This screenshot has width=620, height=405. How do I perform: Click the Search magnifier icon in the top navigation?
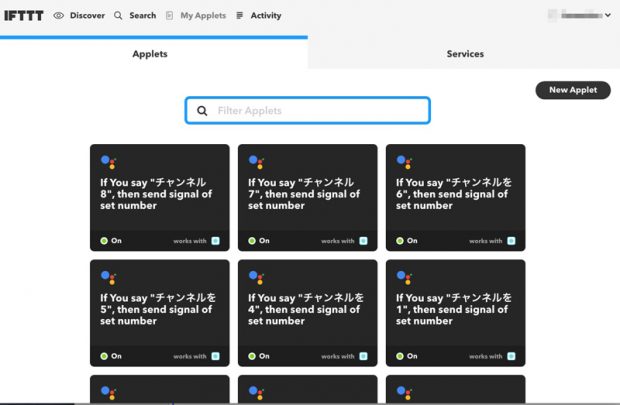tap(118, 16)
